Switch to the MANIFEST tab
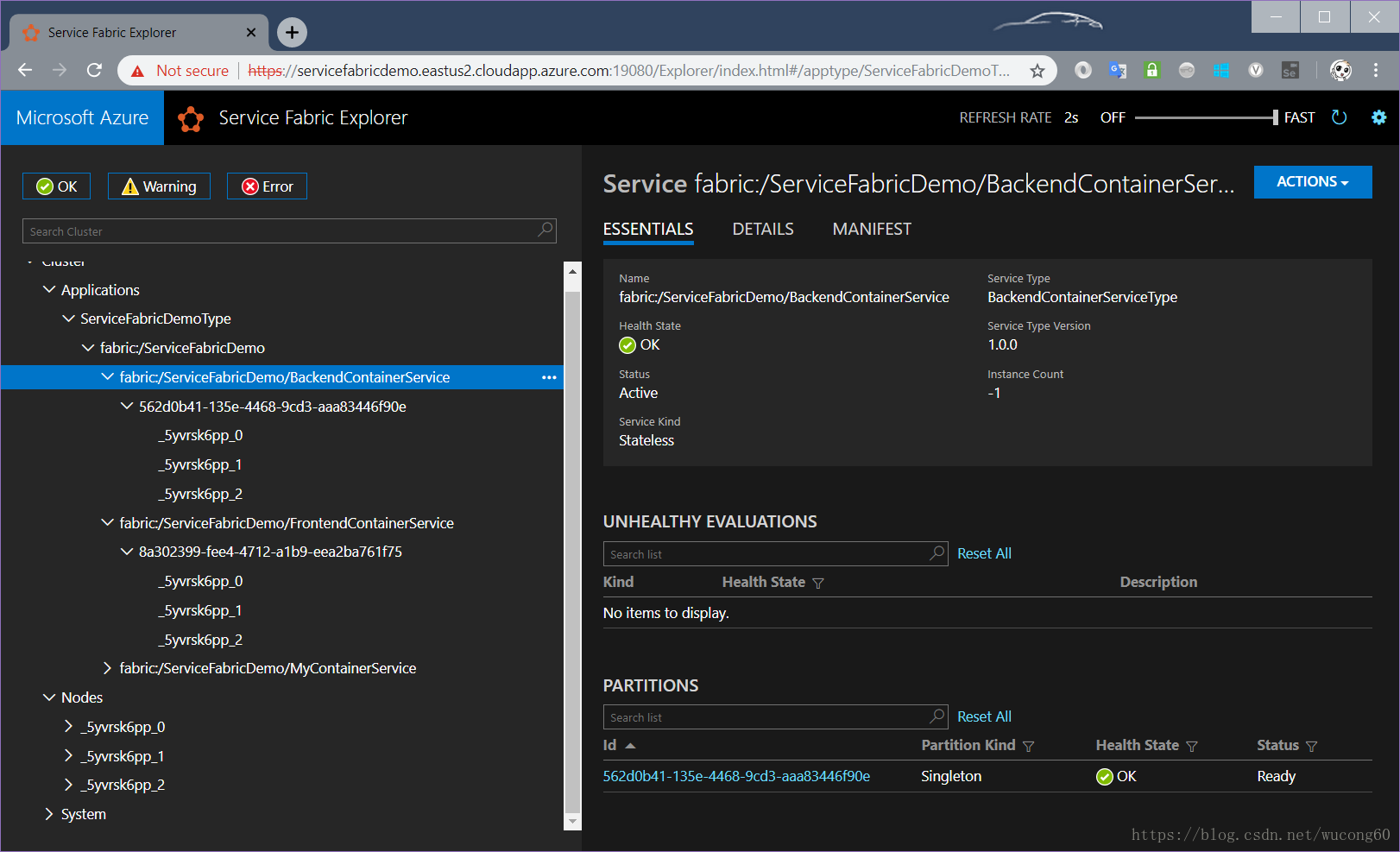Image resolution: width=1400 pixels, height=852 pixels. click(872, 230)
